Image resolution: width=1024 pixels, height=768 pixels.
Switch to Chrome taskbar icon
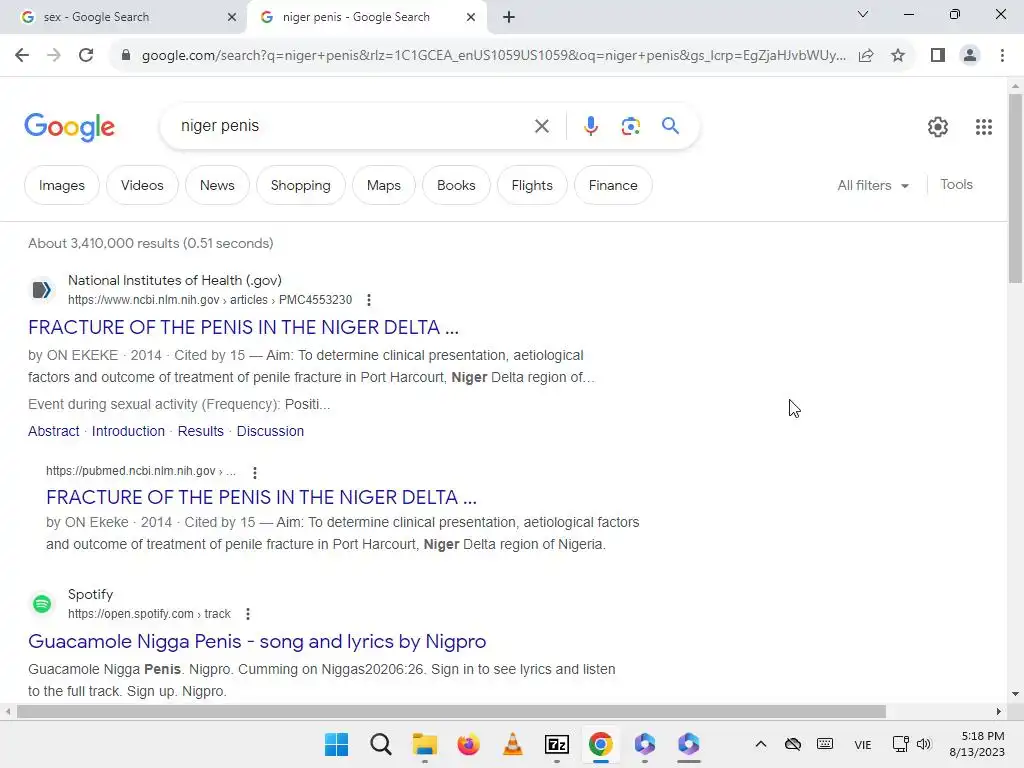click(x=600, y=744)
